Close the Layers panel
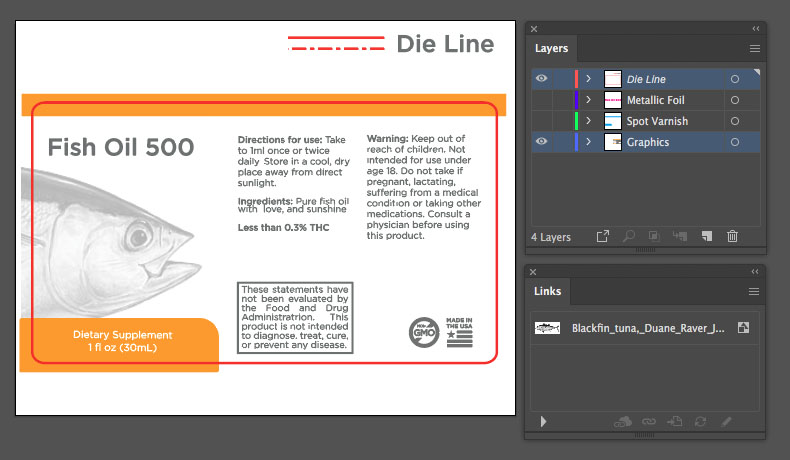 point(534,29)
